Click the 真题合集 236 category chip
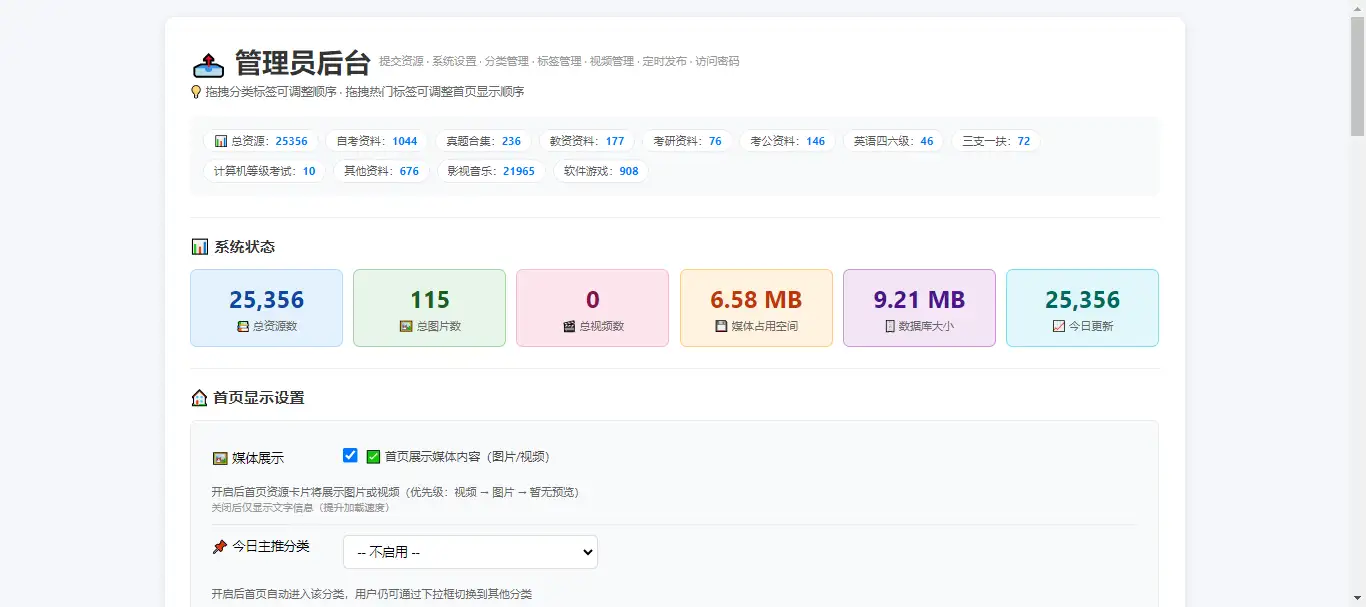The height and width of the screenshot is (607, 1366). [x=484, y=141]
